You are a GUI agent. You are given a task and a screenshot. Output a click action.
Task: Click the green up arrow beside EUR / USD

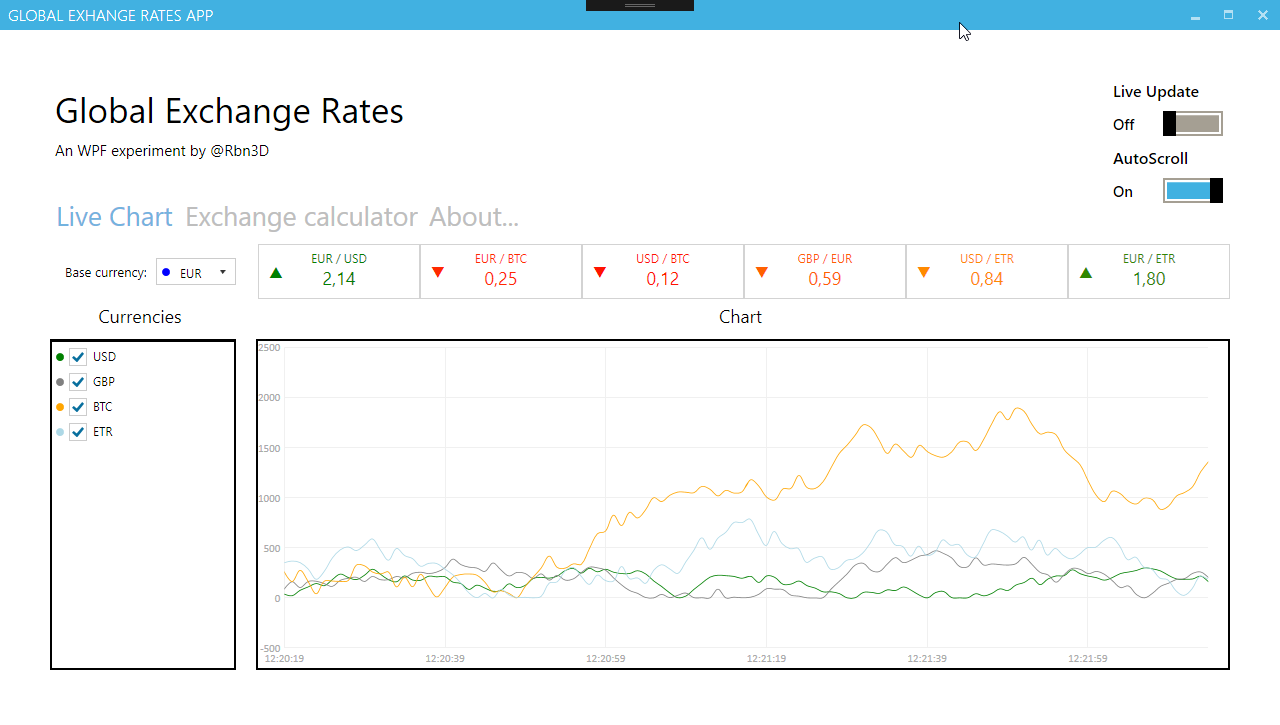[277, 272]
